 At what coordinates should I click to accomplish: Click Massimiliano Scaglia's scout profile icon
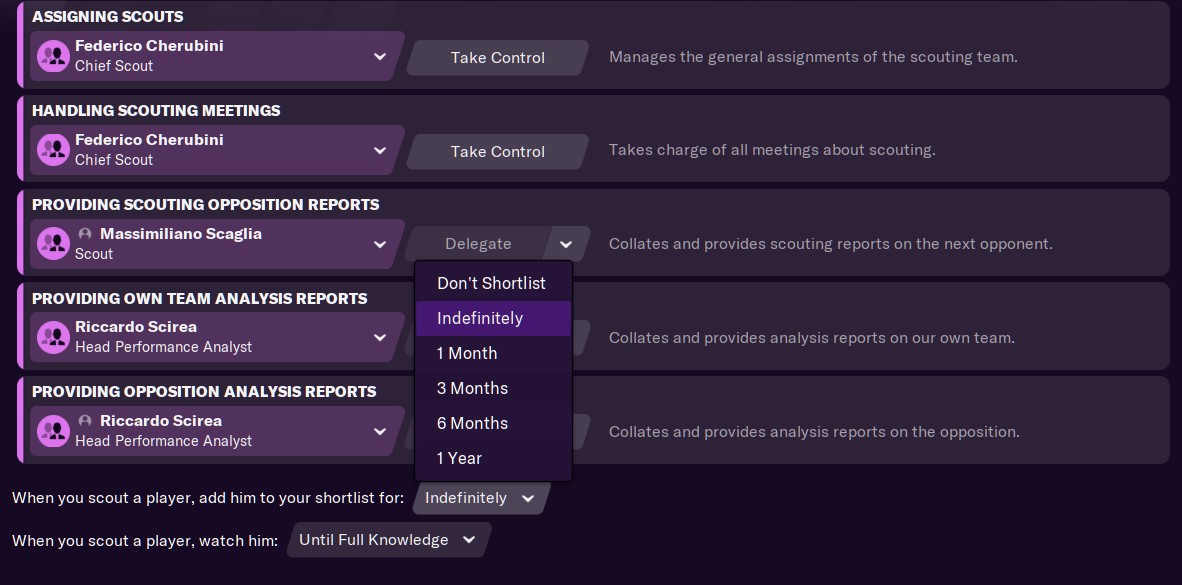pyautogui.click(x=54, y=243)
